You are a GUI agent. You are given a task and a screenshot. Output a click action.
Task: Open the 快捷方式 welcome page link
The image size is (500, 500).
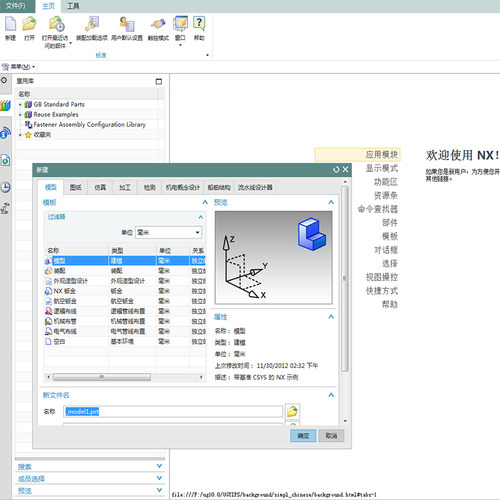[382, 291]
